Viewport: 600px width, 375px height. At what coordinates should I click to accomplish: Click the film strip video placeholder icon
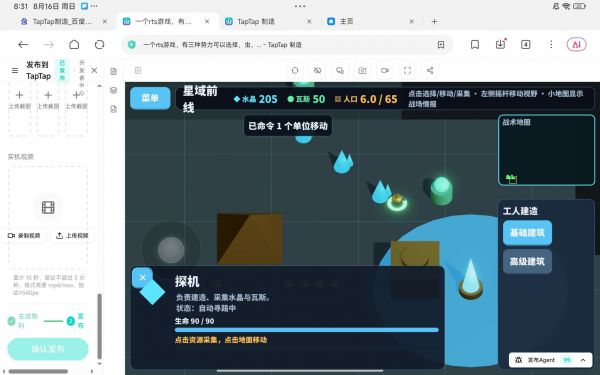[x=48, y=207]
